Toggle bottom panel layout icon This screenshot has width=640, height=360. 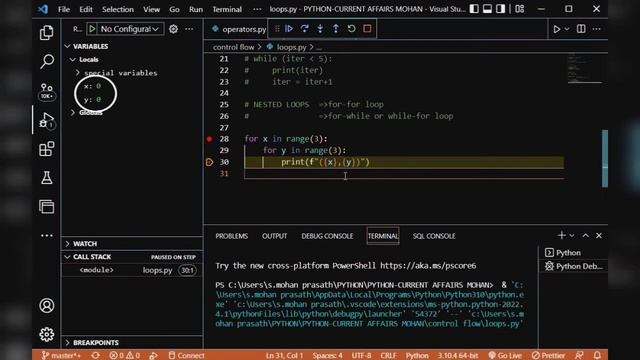pos(487,9)
